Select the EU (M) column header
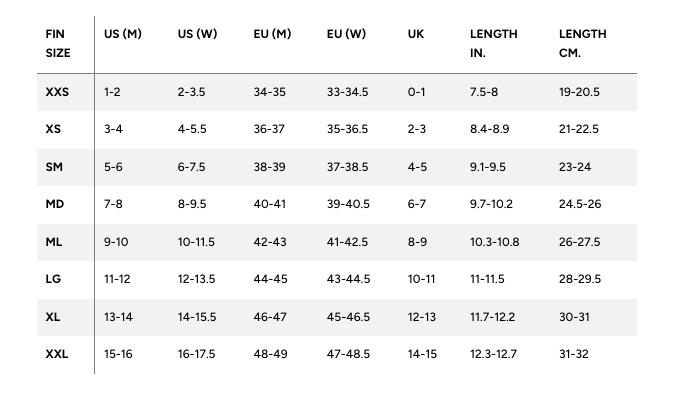Viewport: 675px width, 404px height. point(272,34)
